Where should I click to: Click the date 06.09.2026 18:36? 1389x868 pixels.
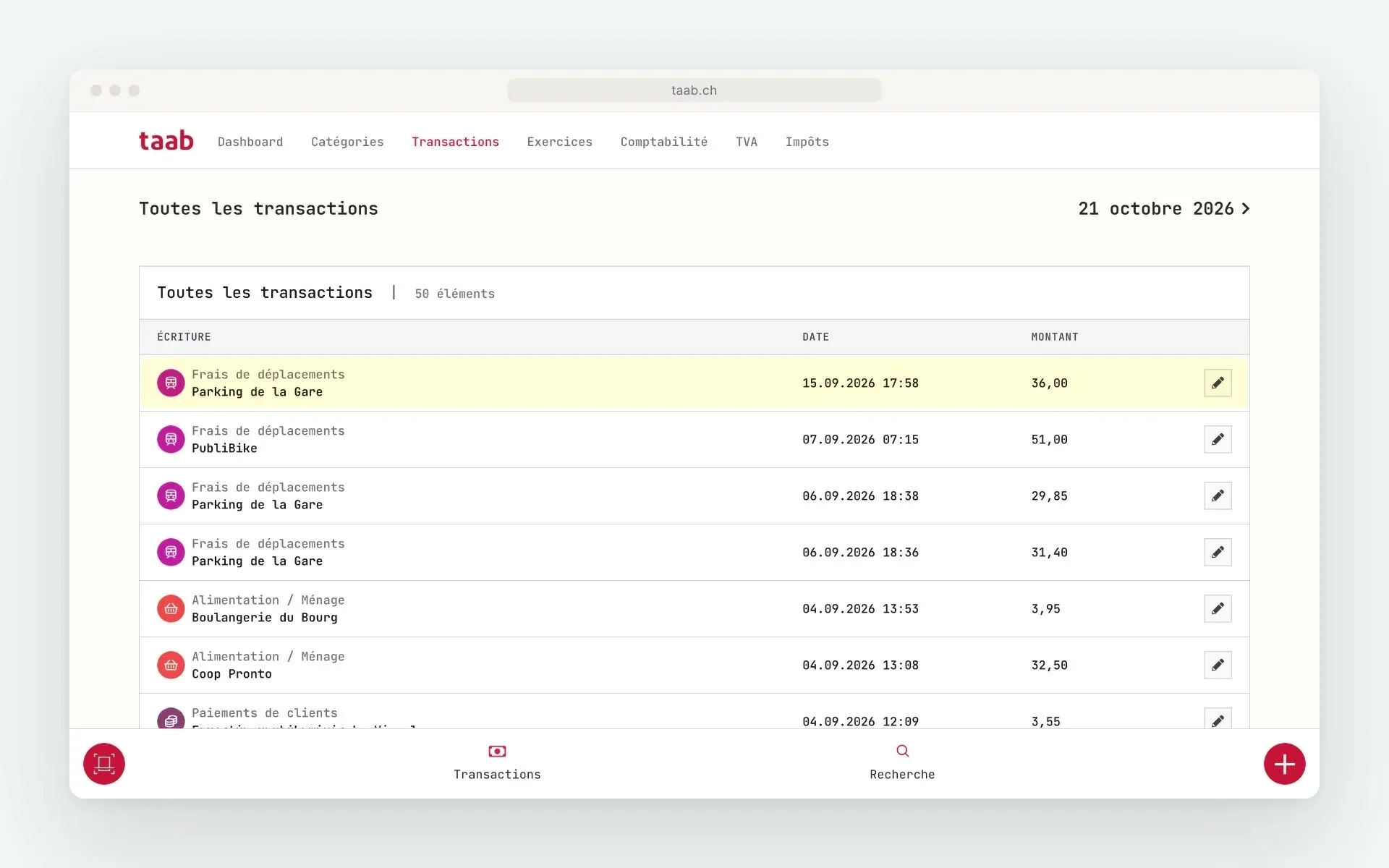point(860,553)
